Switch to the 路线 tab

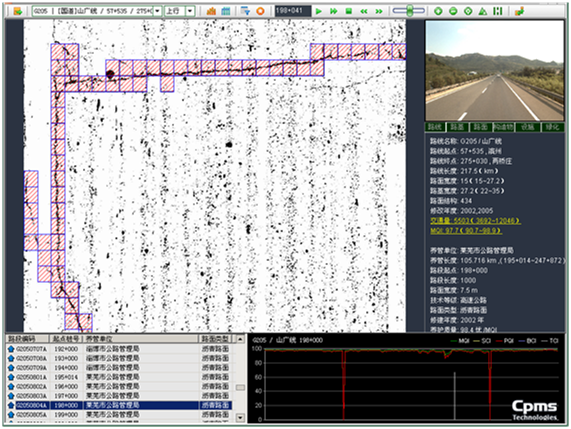[436, 127]
